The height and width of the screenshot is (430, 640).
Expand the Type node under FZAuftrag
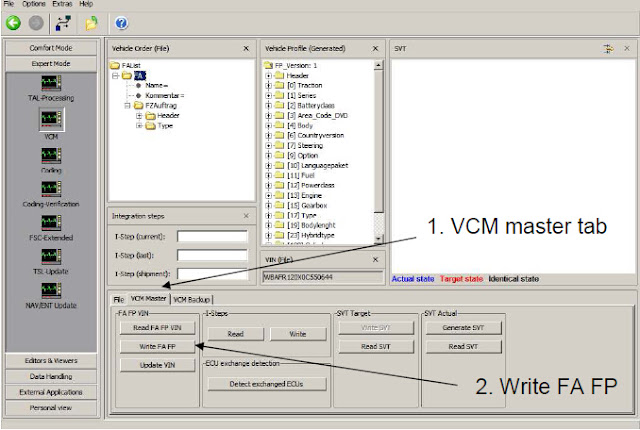[139, 126]
